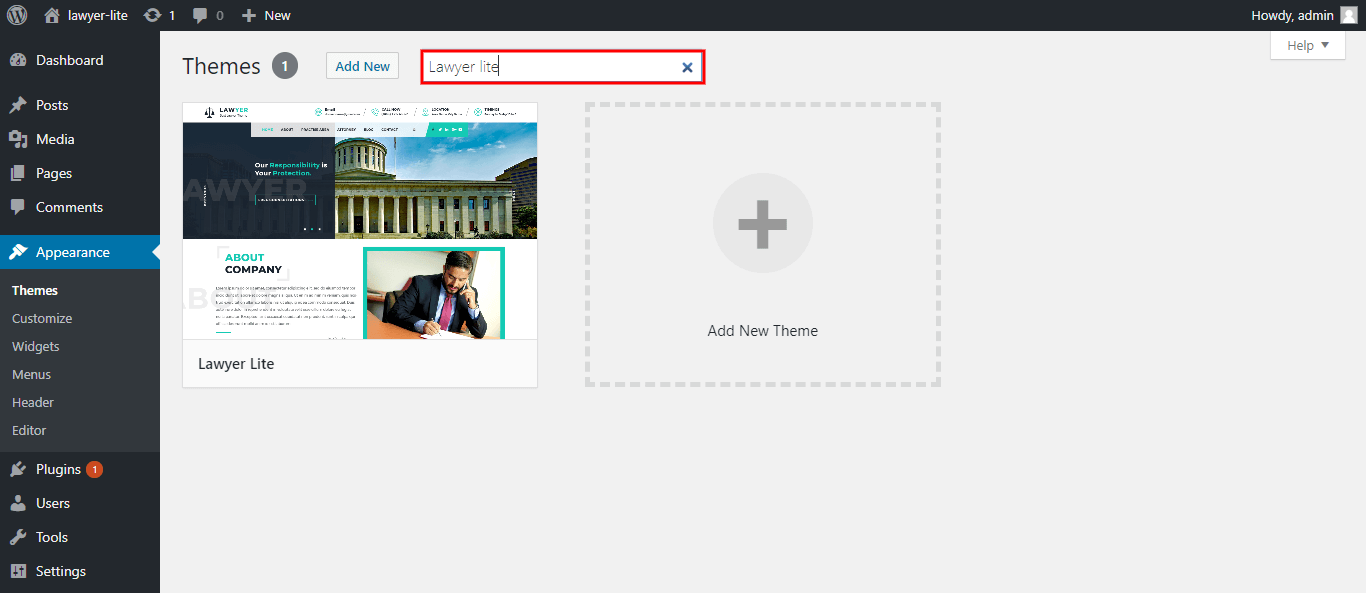Clear the theme search with X

(687, 67)
